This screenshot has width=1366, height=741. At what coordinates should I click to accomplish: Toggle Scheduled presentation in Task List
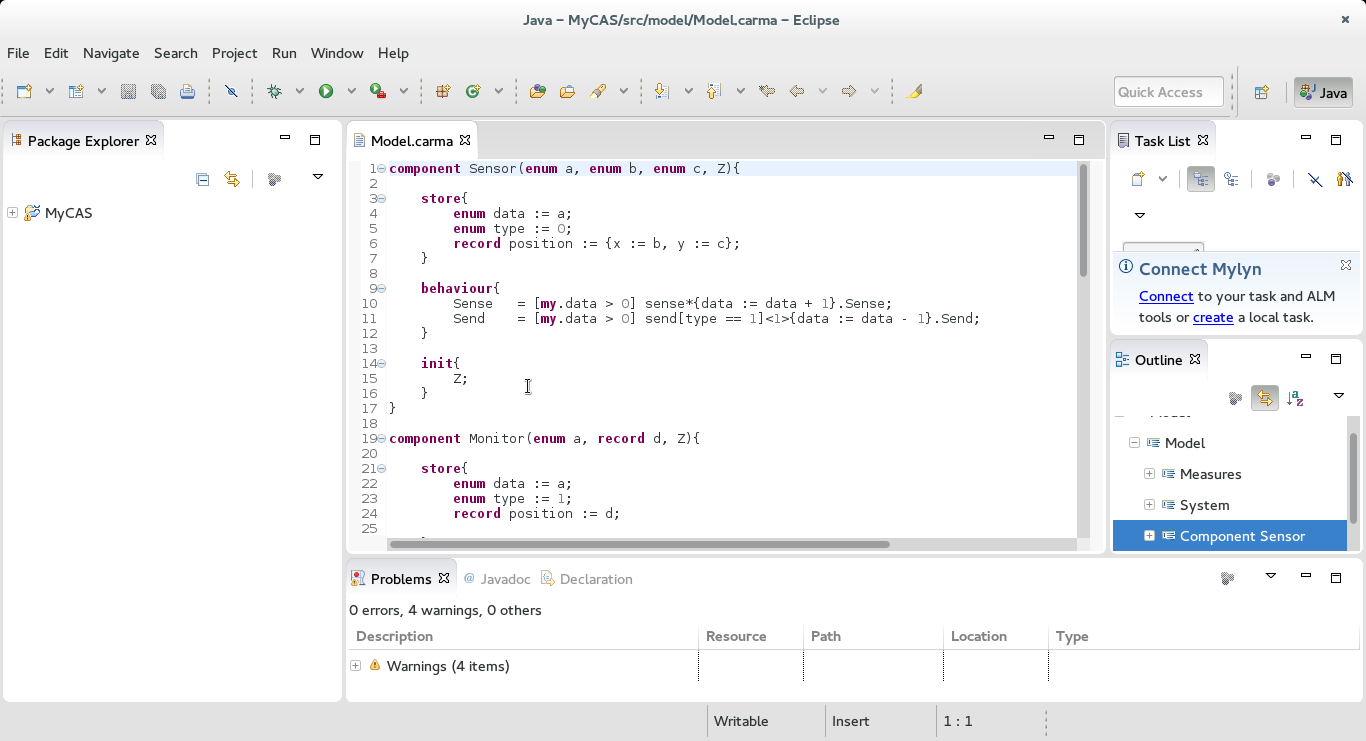coord(1231,179)
